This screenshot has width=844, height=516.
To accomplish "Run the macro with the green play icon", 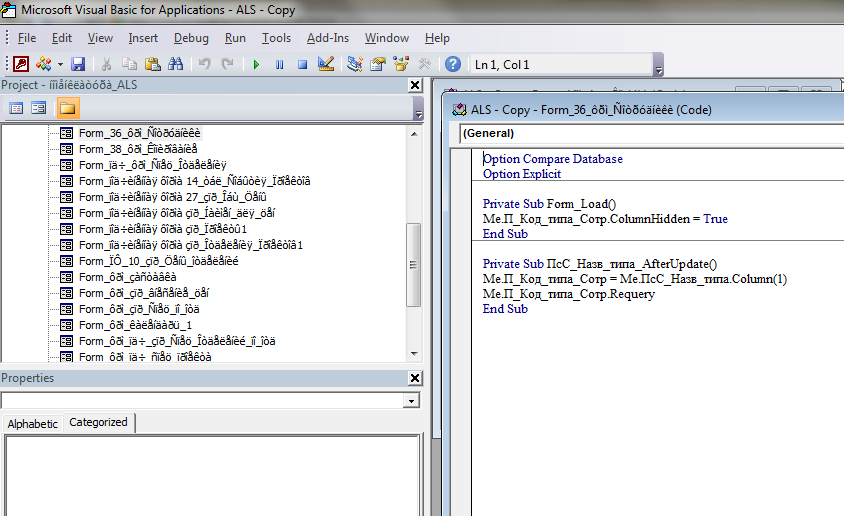I will pyautogui.click(x=256, y=65).
